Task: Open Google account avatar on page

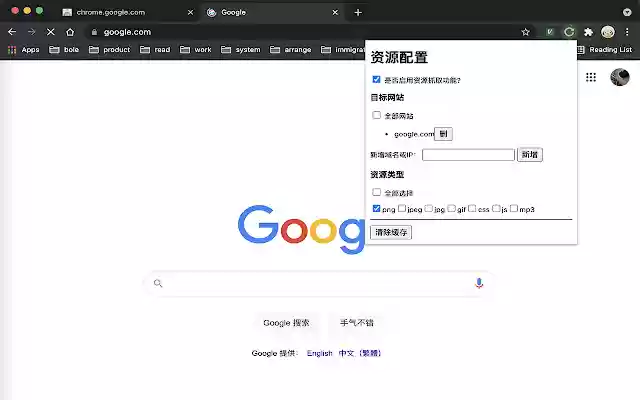Action: (x=620, y=77)
